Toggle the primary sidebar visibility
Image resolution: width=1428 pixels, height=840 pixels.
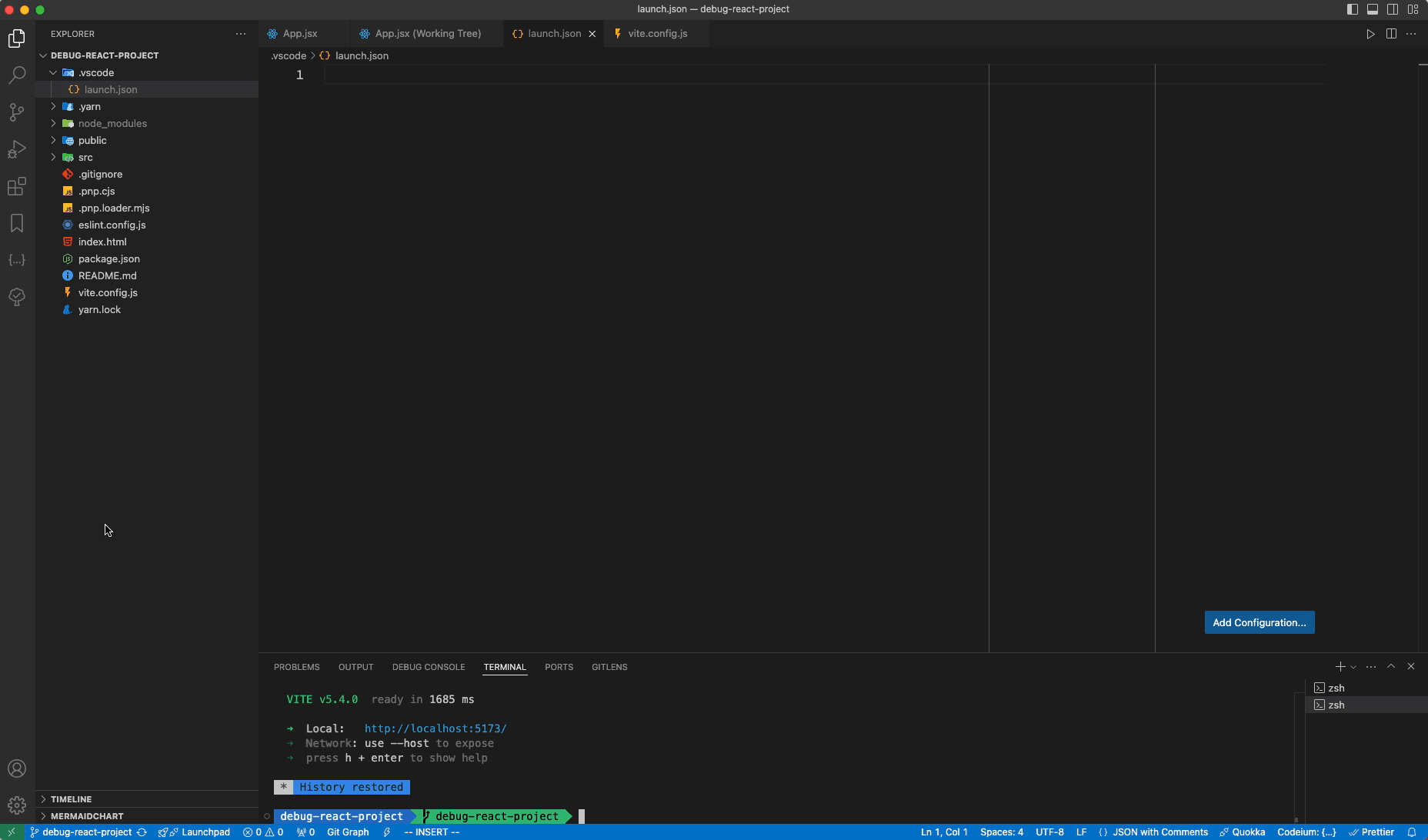(x=1352, y=9)
